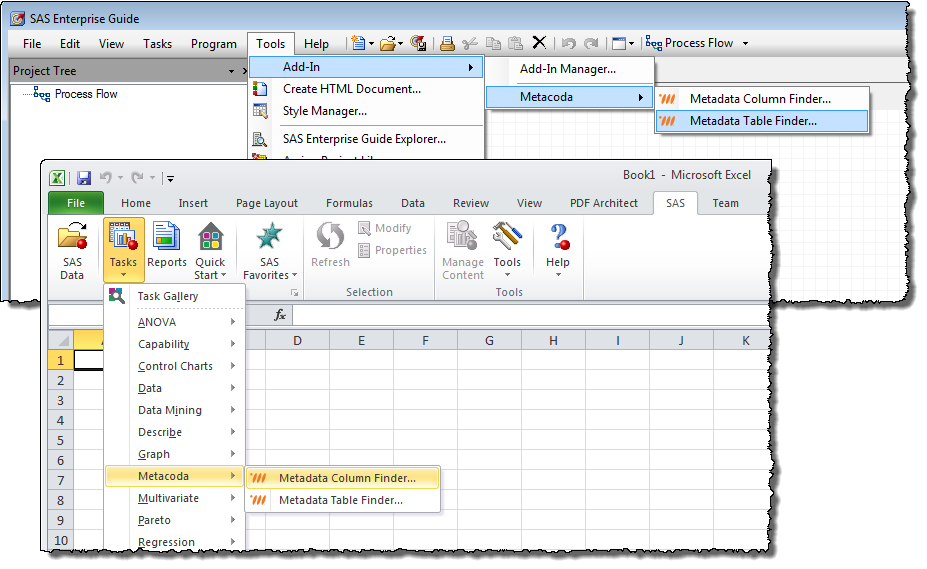
Task: Click Reports icon in SAS ribbon
Action: [x=167, y=237]
